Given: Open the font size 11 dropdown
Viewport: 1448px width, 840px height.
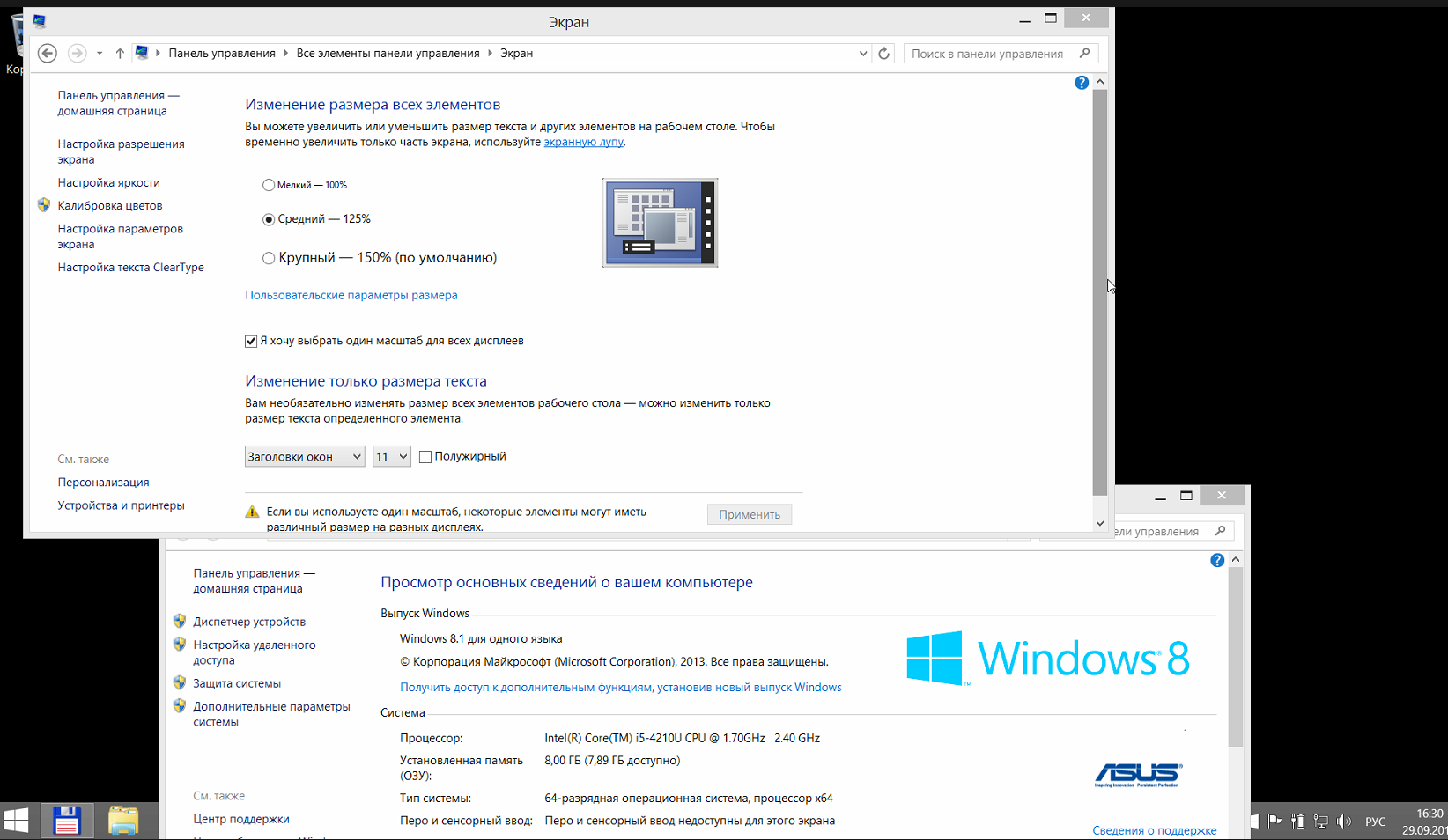Looking at the screenshot, I should click(392, 456).
